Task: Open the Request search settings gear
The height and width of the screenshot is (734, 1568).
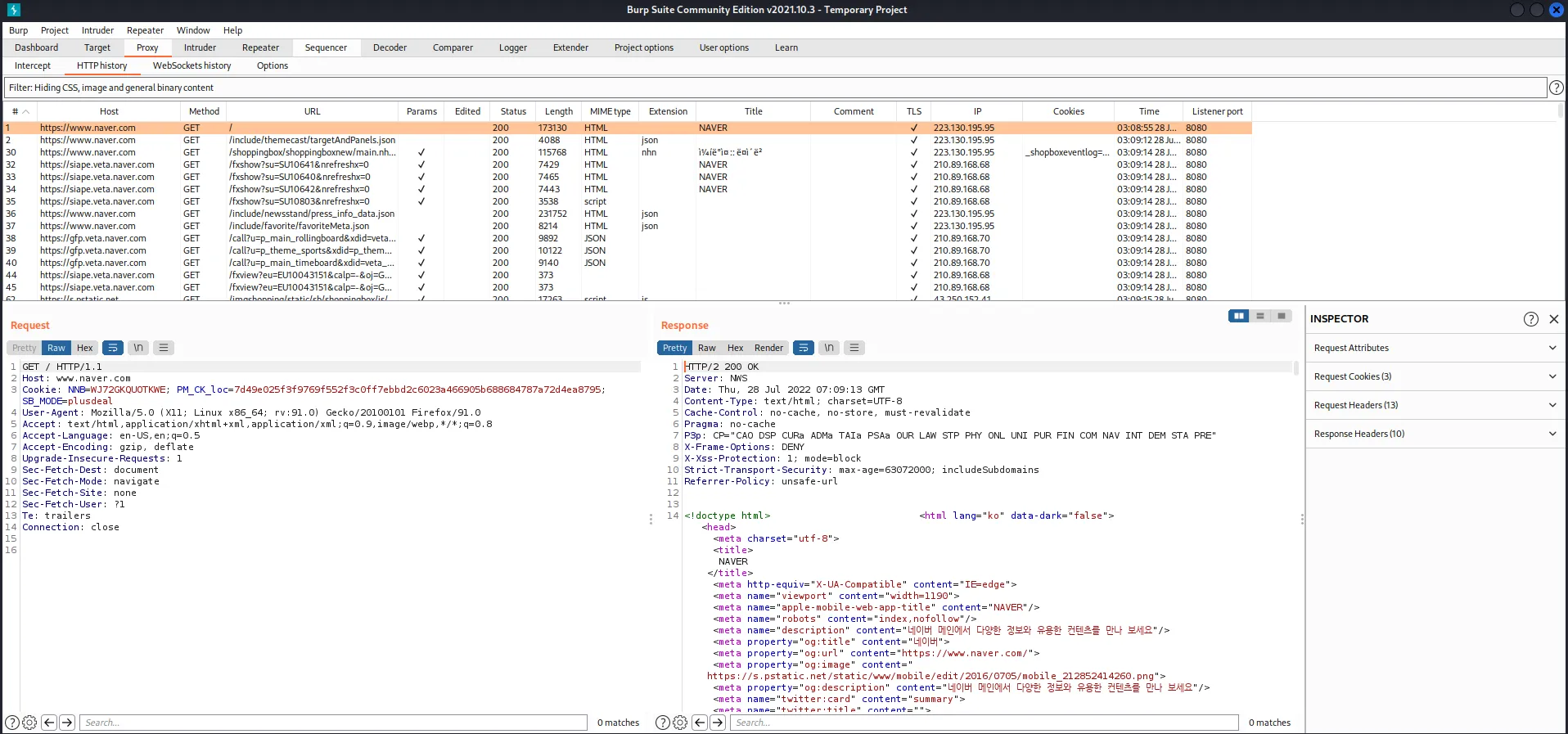Action: click(29, 723)
